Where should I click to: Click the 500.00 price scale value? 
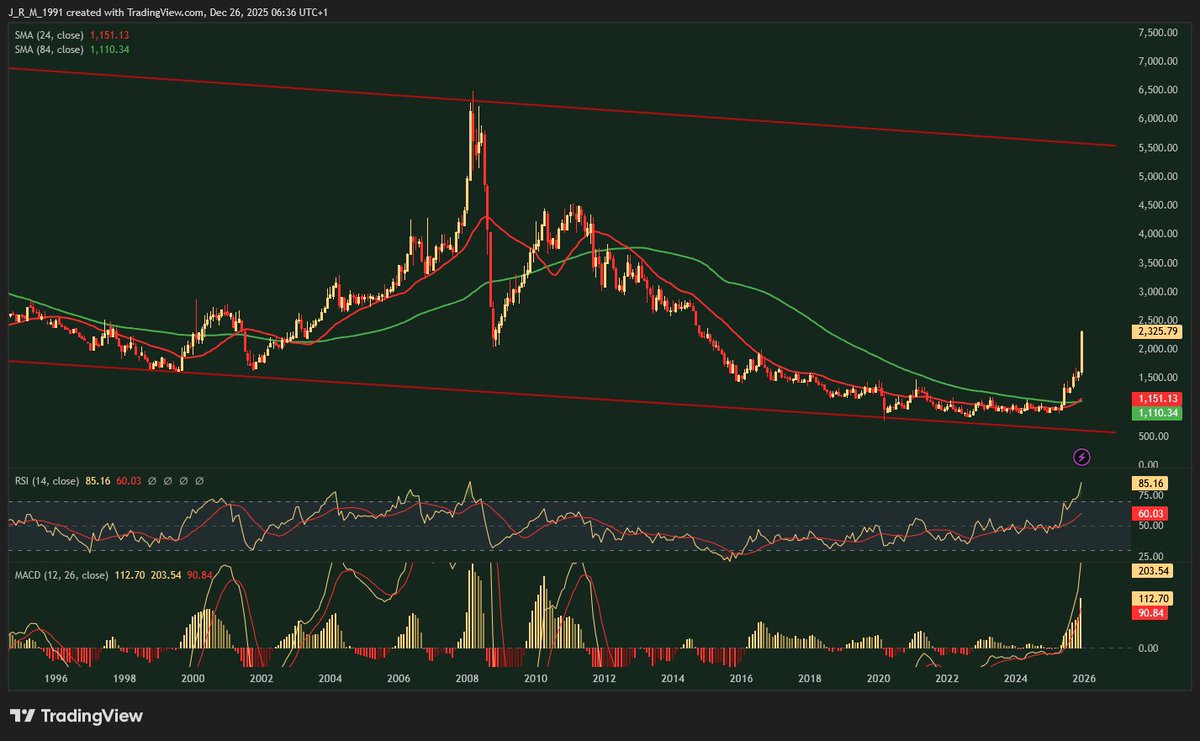pos(1153,437)
